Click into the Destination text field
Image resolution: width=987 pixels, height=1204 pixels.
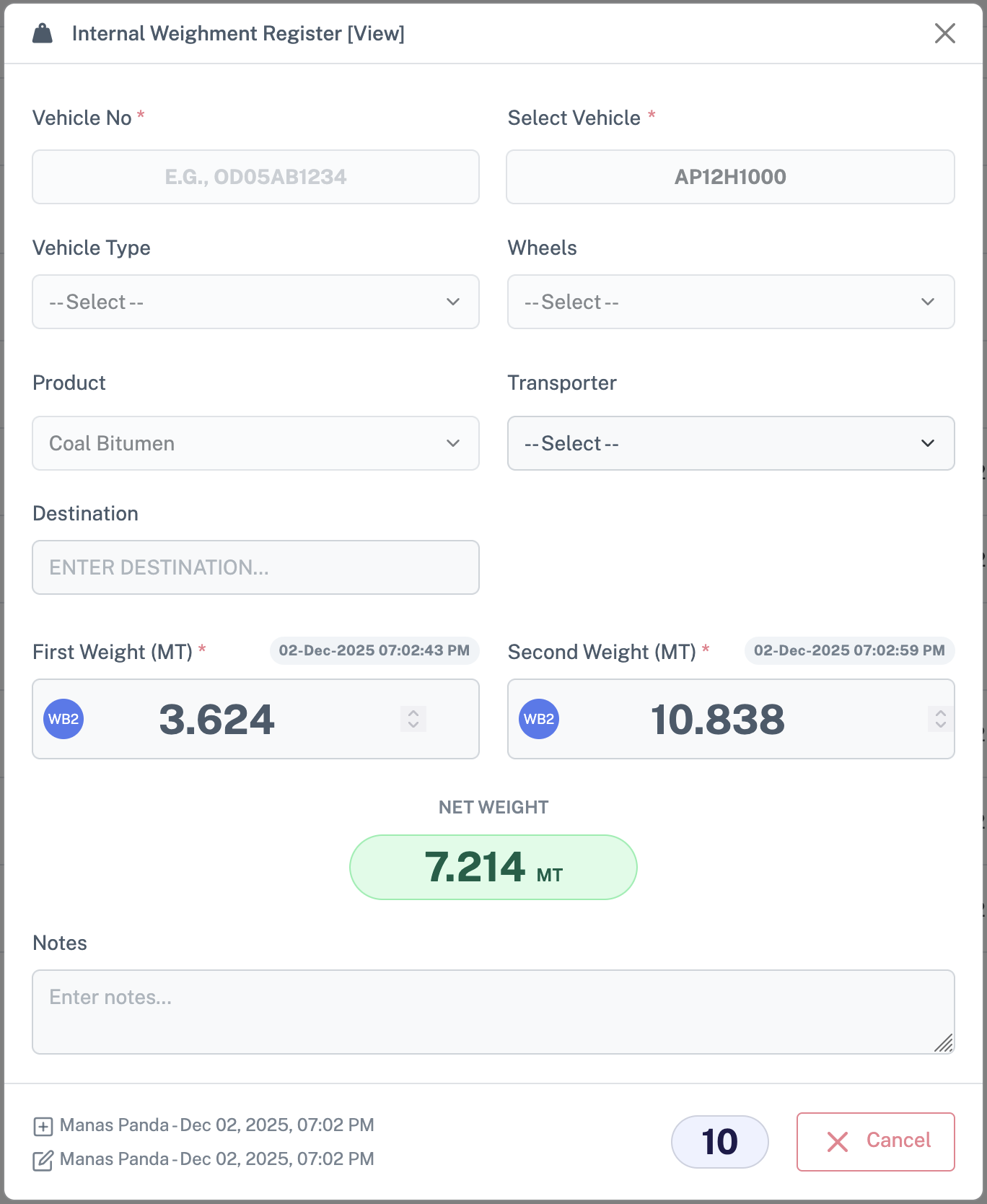[255, 567]
